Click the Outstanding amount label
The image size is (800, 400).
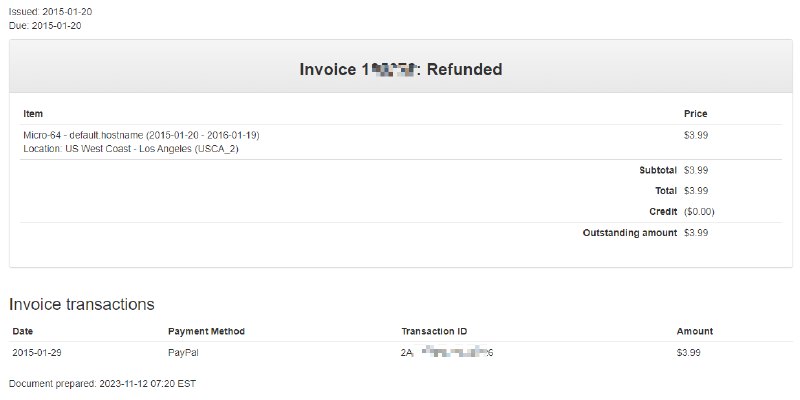[x=630, y=233]
